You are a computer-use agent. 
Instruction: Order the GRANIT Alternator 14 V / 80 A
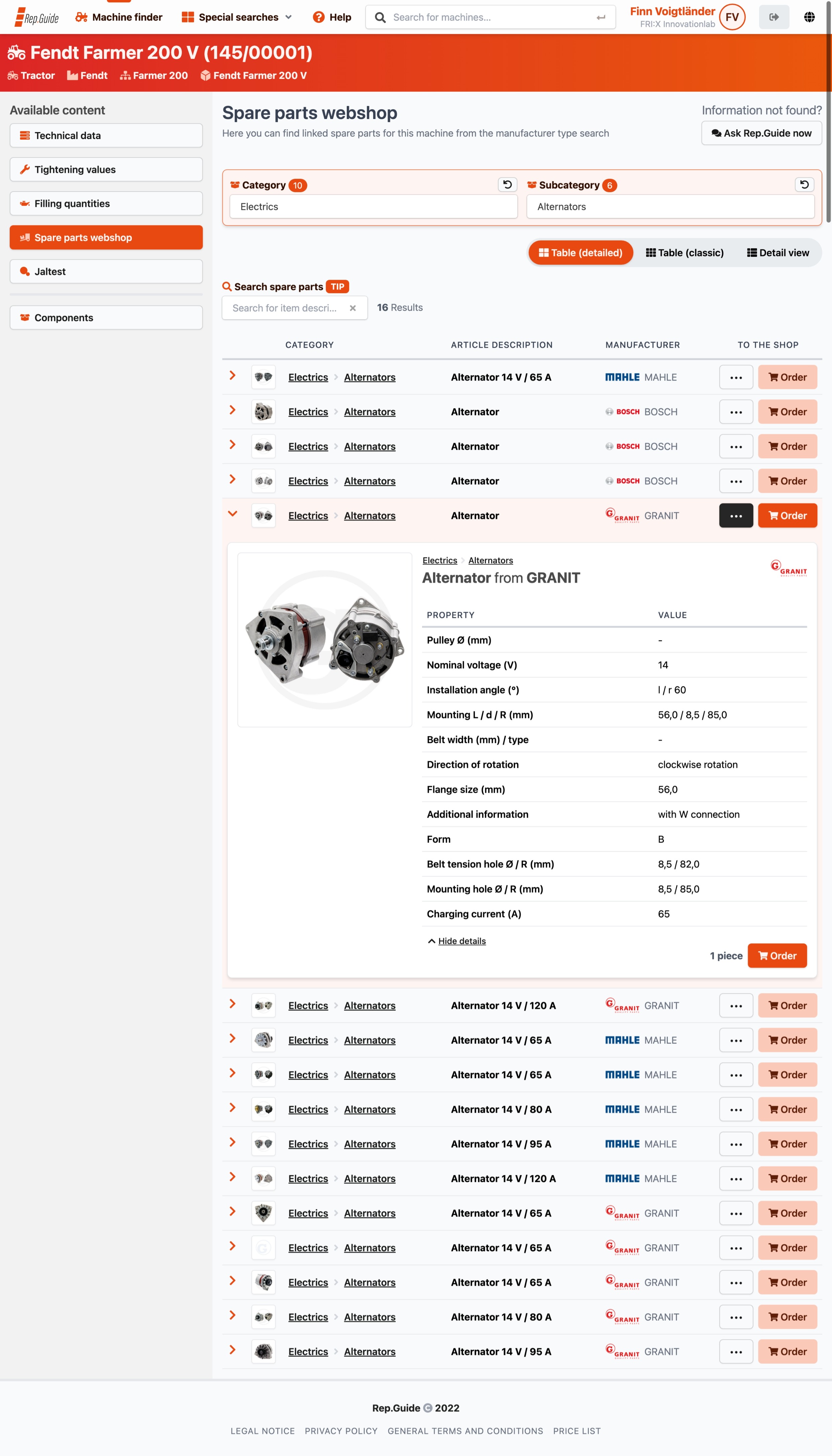point(787,1317)
